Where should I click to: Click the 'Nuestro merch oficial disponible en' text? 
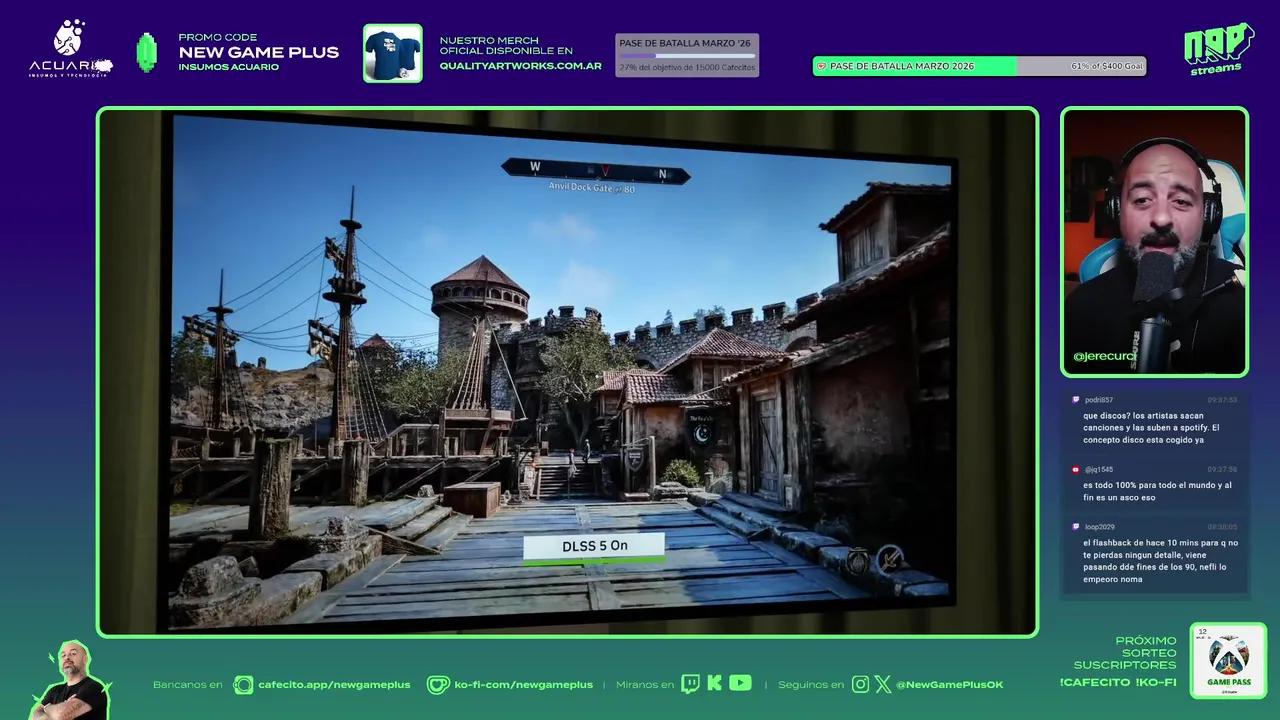point(506,45)
